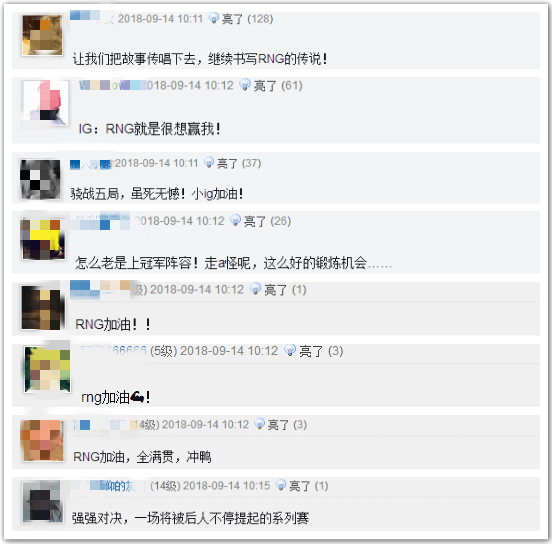Open the yellow avatar beside the 冠军阵容 comment
Image resolution: width=552 pixels, height=544 pixels.
tap(43, 239)
